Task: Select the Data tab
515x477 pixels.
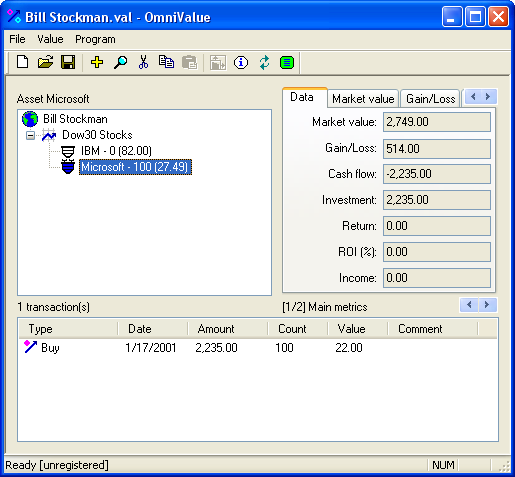Action: (x=304, y=97)
